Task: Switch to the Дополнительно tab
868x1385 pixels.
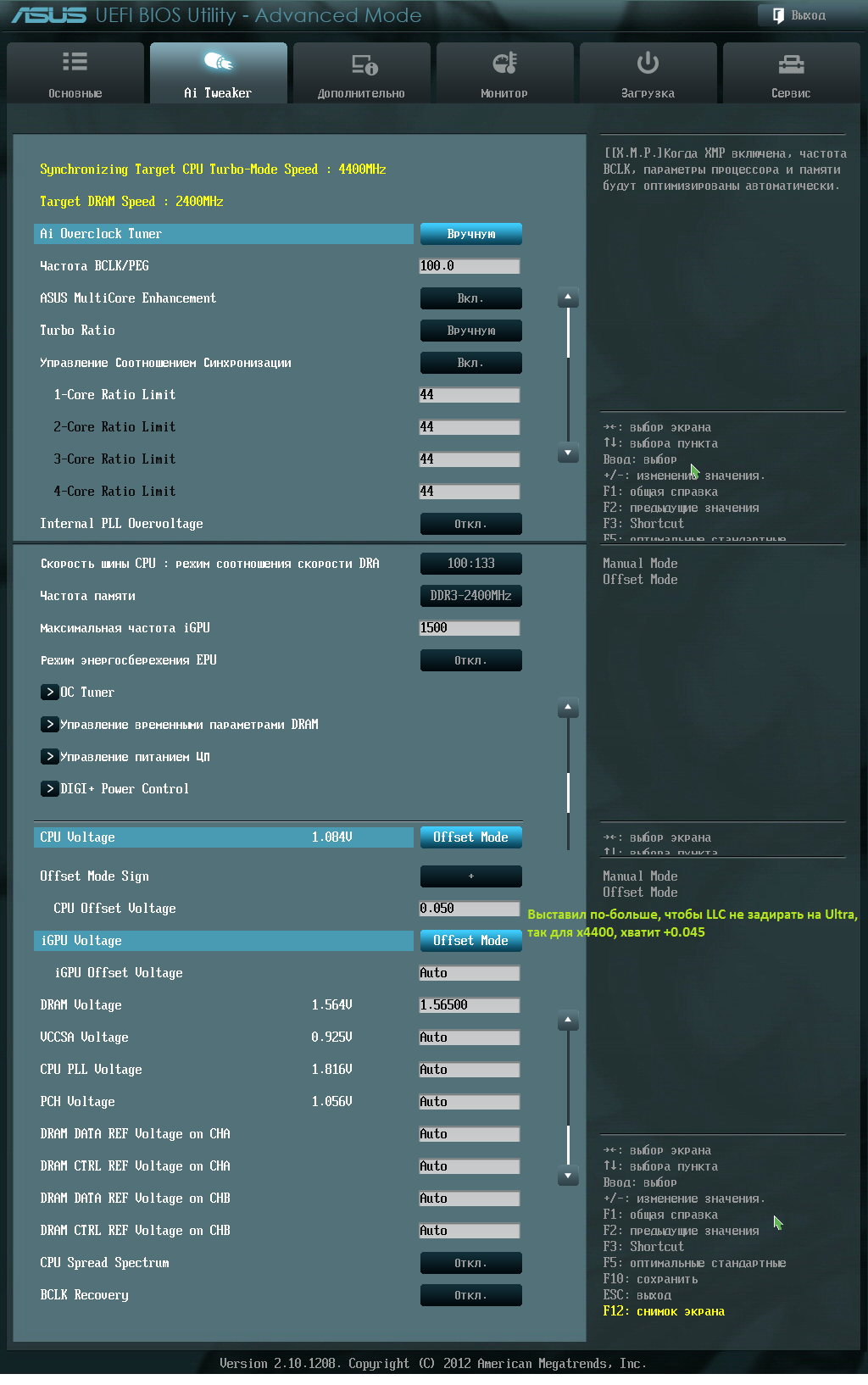Action: click(362, 73)
